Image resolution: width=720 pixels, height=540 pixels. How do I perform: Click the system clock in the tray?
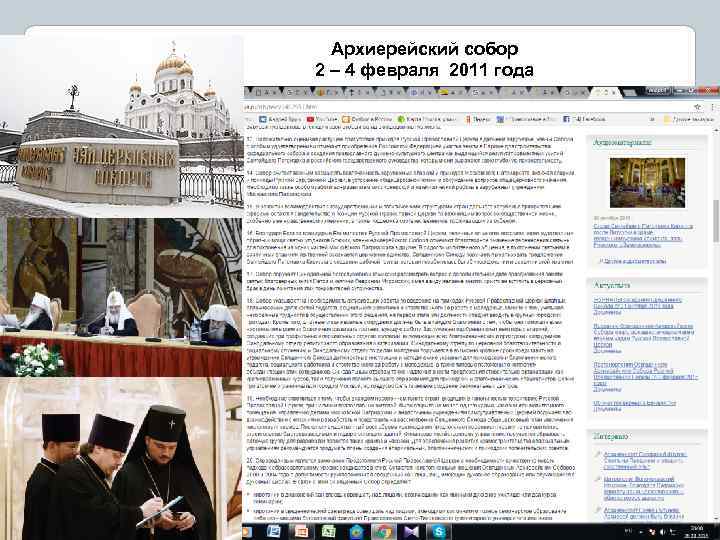(x=698, y=532)
